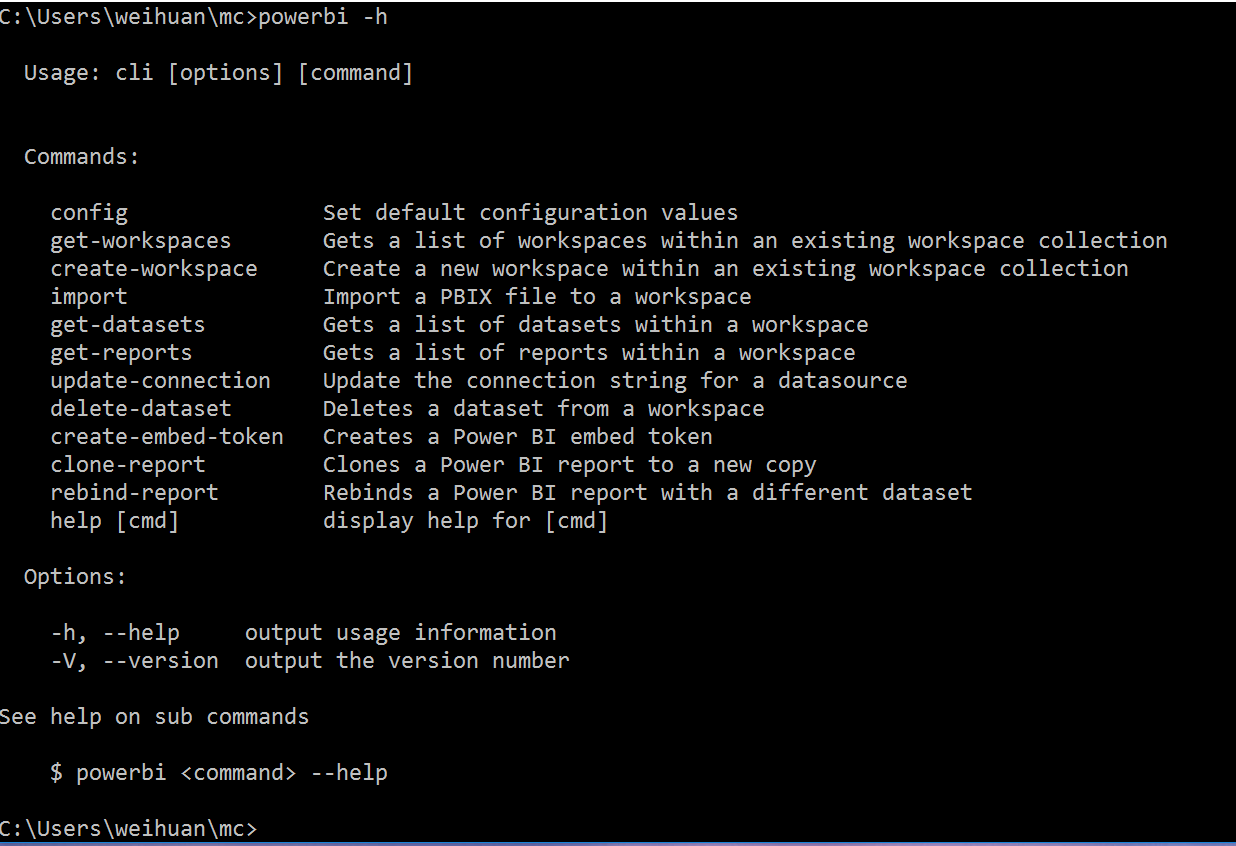
Task: Click the update-connection command text
Action: point(160,380)
